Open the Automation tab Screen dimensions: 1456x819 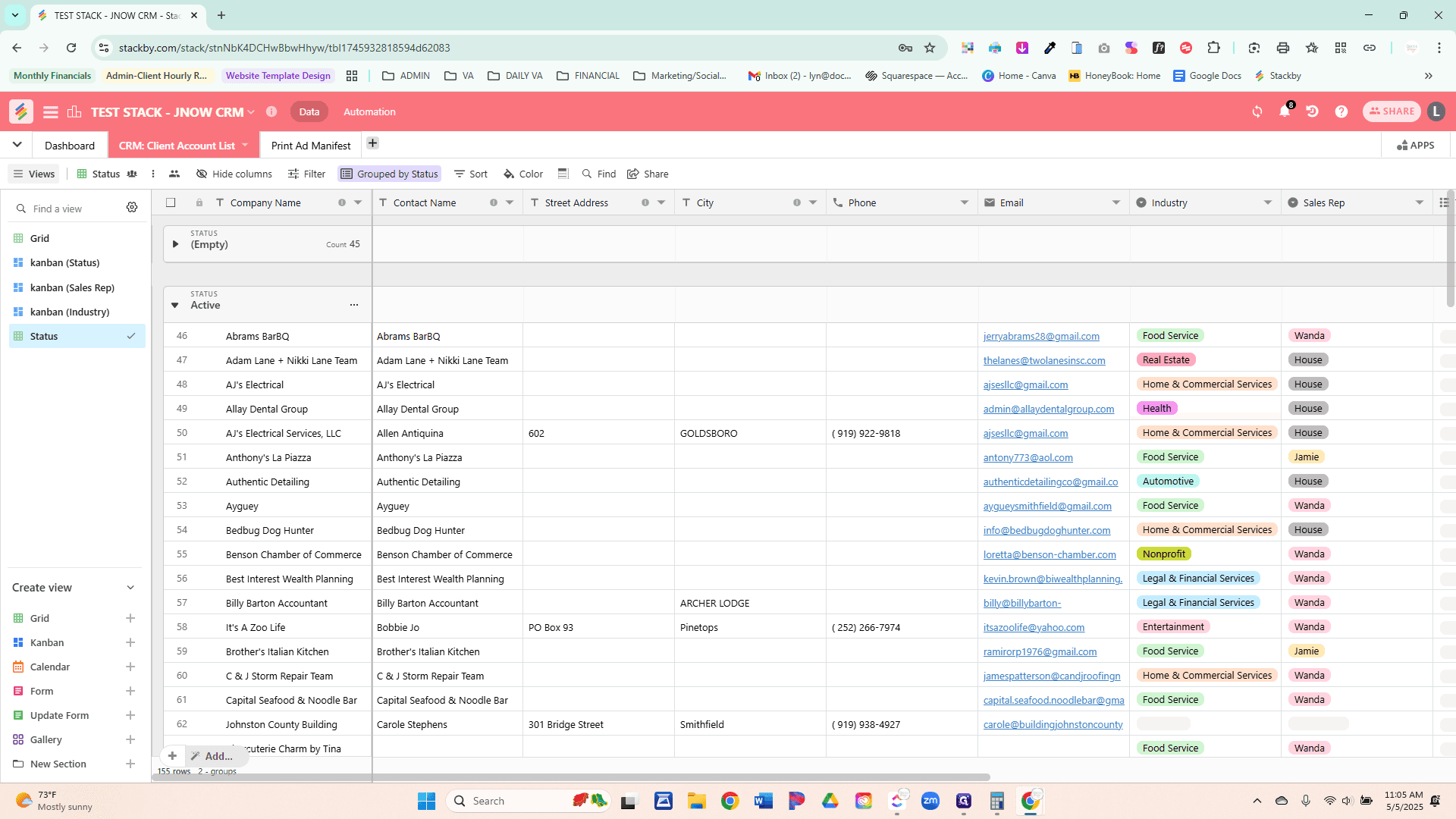(369, 111)
